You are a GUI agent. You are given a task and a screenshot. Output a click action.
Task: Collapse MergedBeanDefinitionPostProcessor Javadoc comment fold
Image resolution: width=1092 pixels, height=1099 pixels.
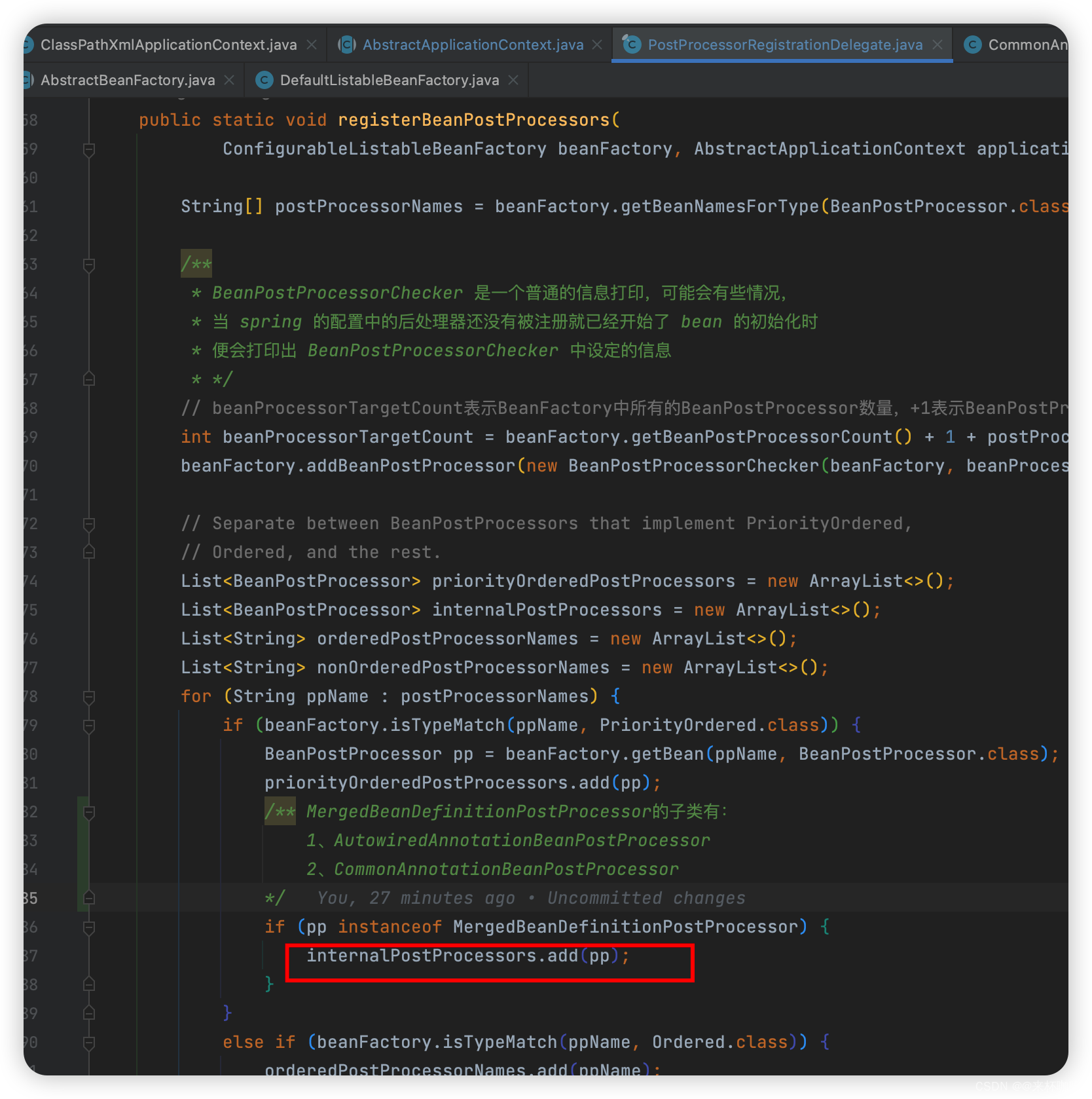coord(90,812)
